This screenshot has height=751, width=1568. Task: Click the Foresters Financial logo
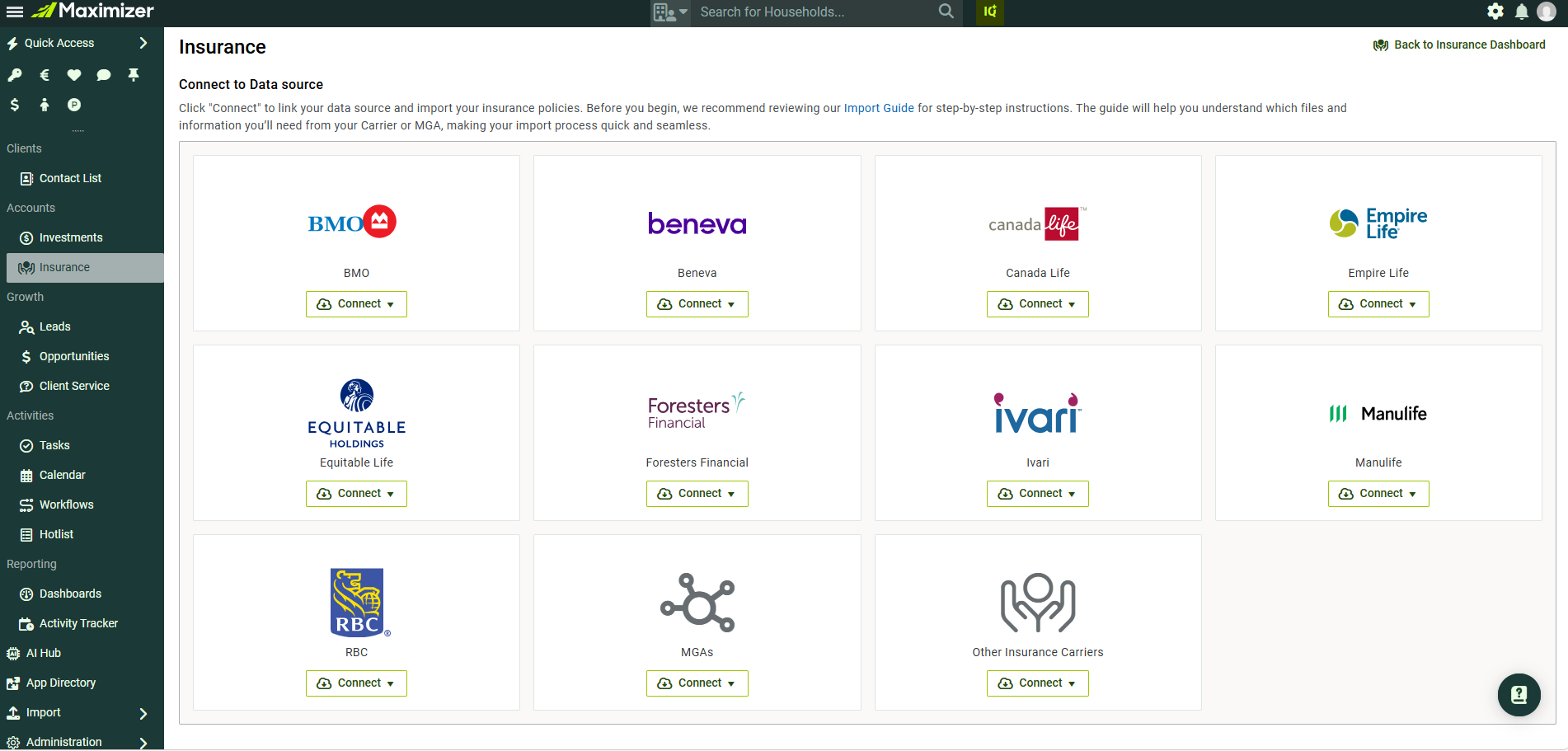tap(697, 411)
